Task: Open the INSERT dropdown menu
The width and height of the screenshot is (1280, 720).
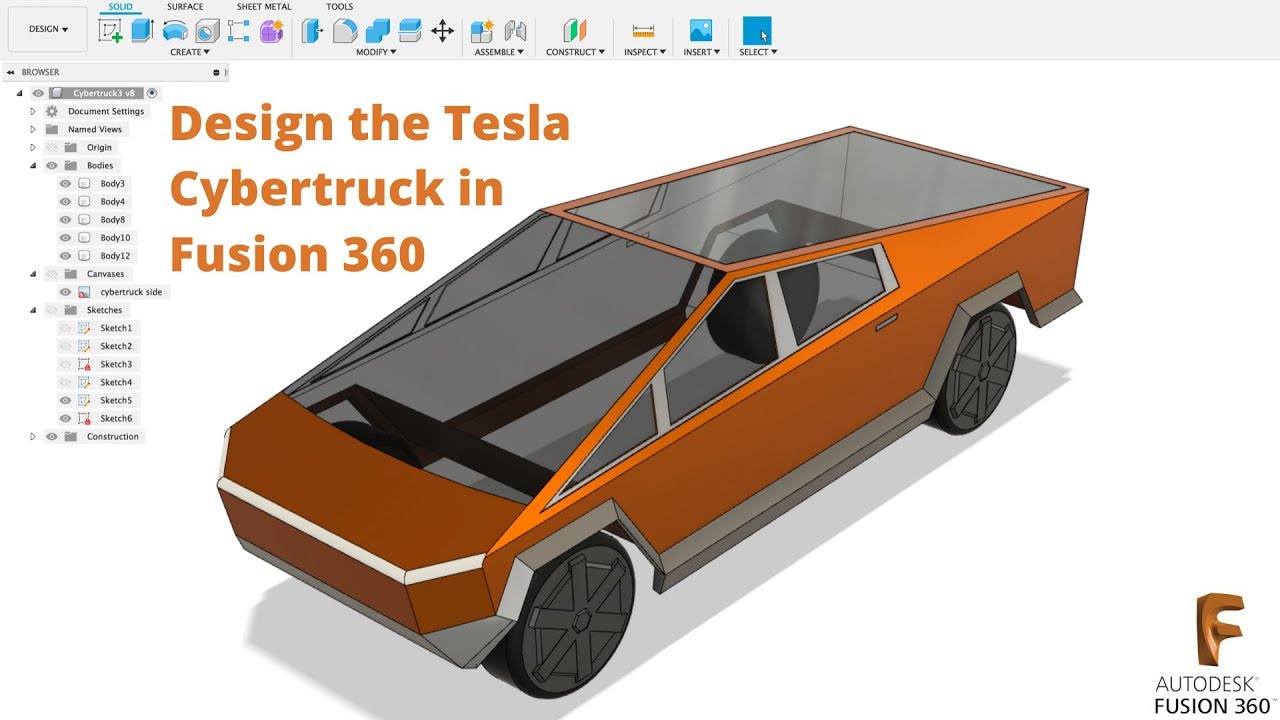Action: (x=702, y=52)
